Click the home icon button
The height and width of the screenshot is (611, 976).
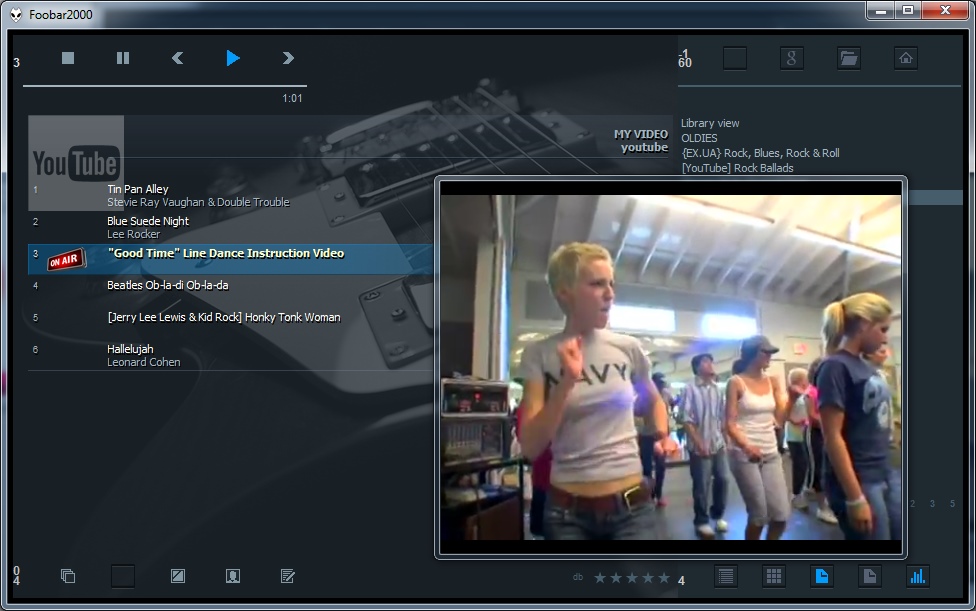pyautogui.click(x=906, y=58)
